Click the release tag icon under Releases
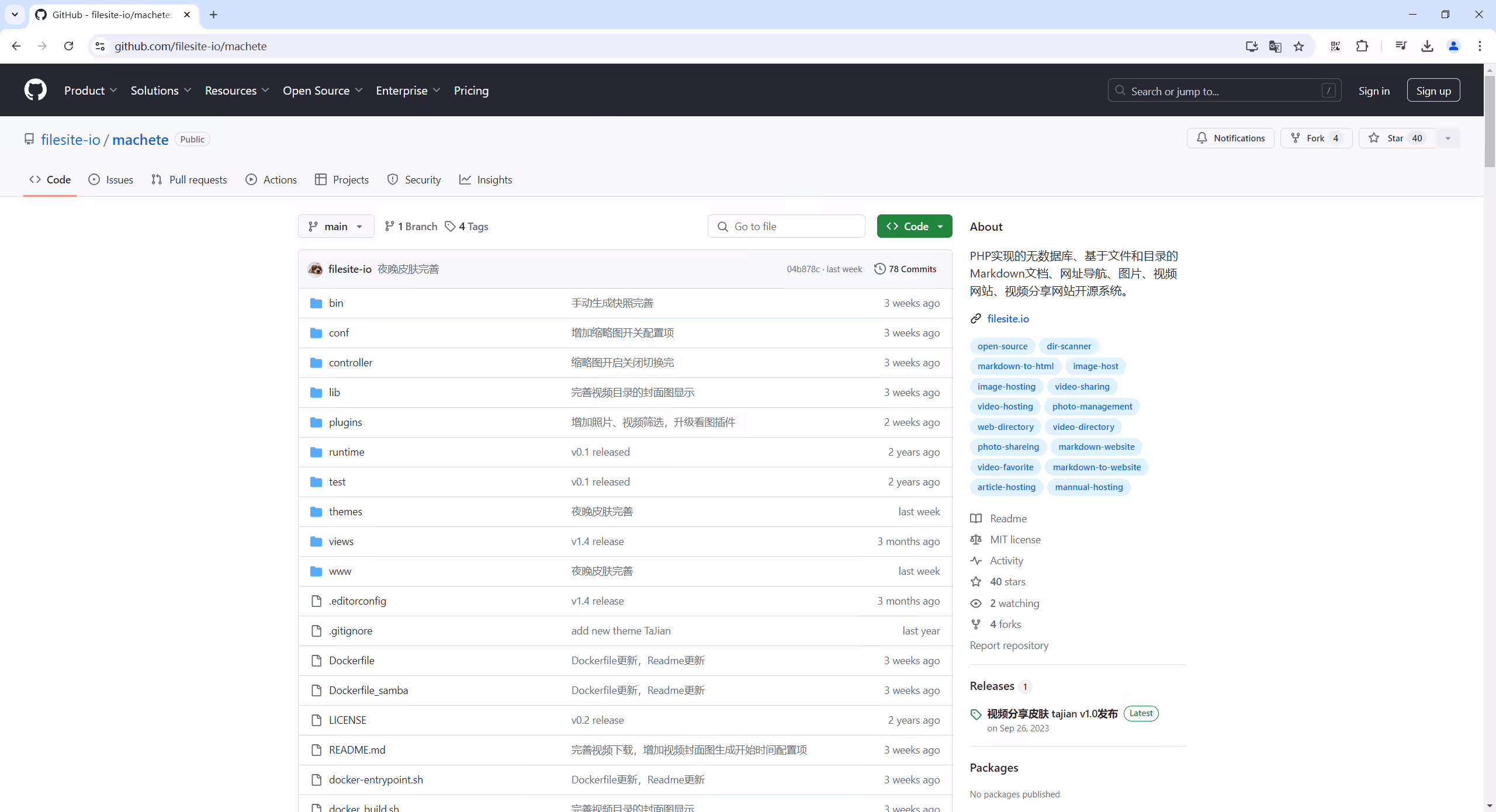1496x812 pixels. tap(976, 714)
